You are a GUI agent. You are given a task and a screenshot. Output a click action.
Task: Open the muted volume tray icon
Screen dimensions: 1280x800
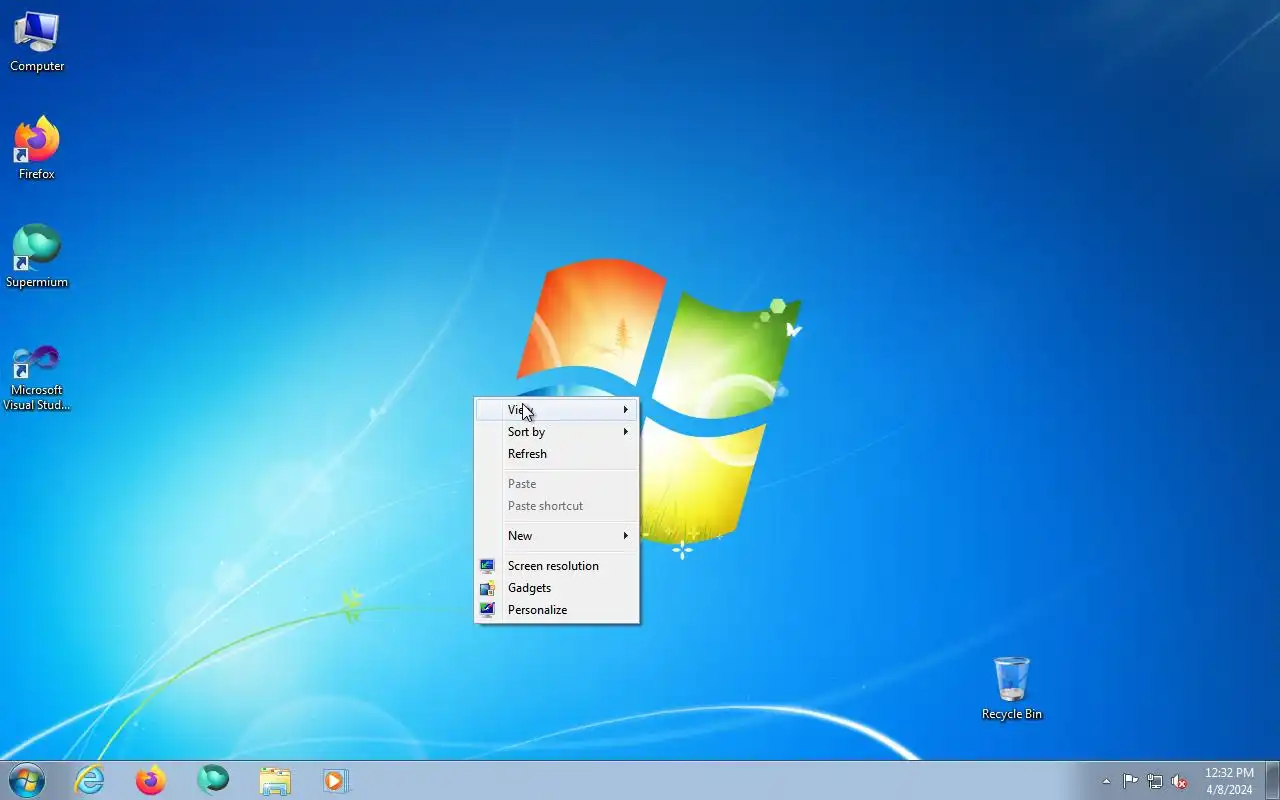pyautogui.click(x=1179, y=782)
